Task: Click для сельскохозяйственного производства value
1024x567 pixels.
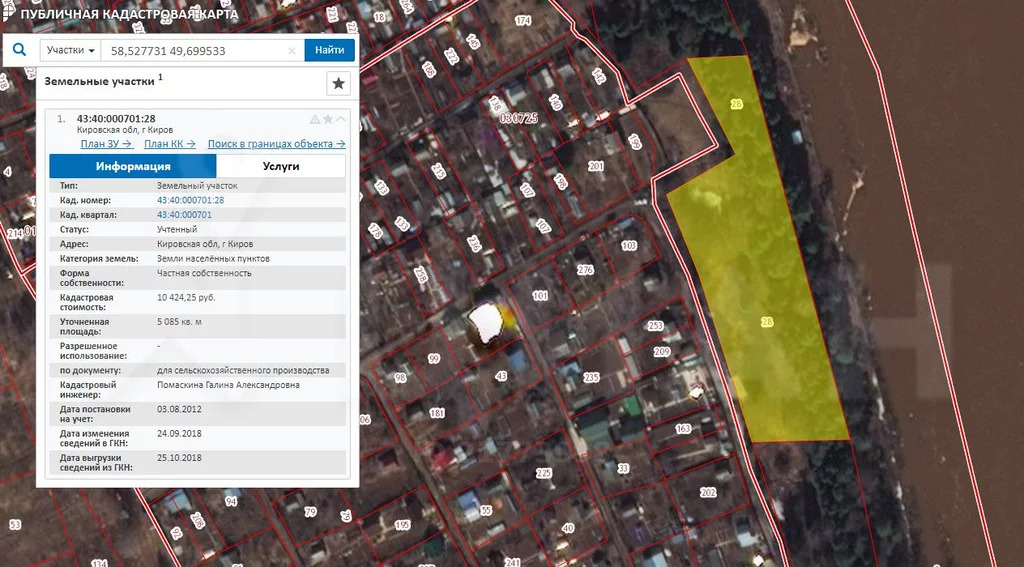Action: (x=243, y=370)
